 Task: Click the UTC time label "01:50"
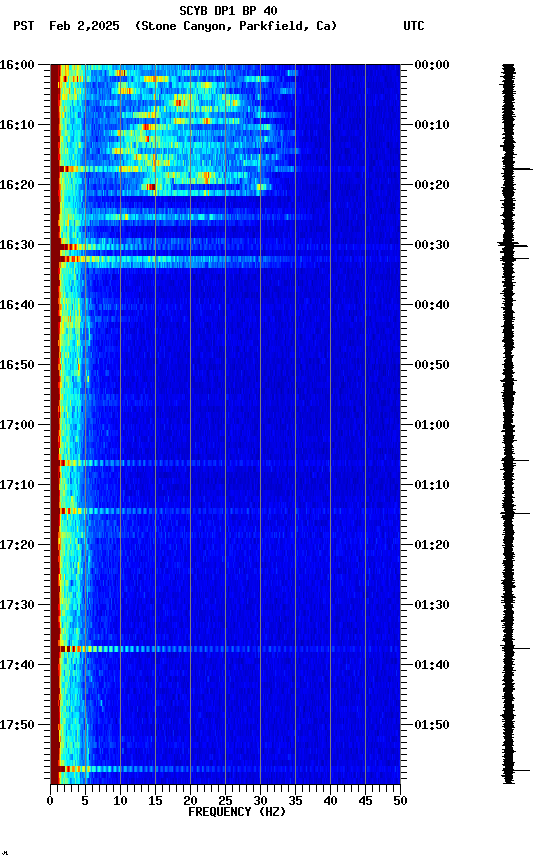432,725
